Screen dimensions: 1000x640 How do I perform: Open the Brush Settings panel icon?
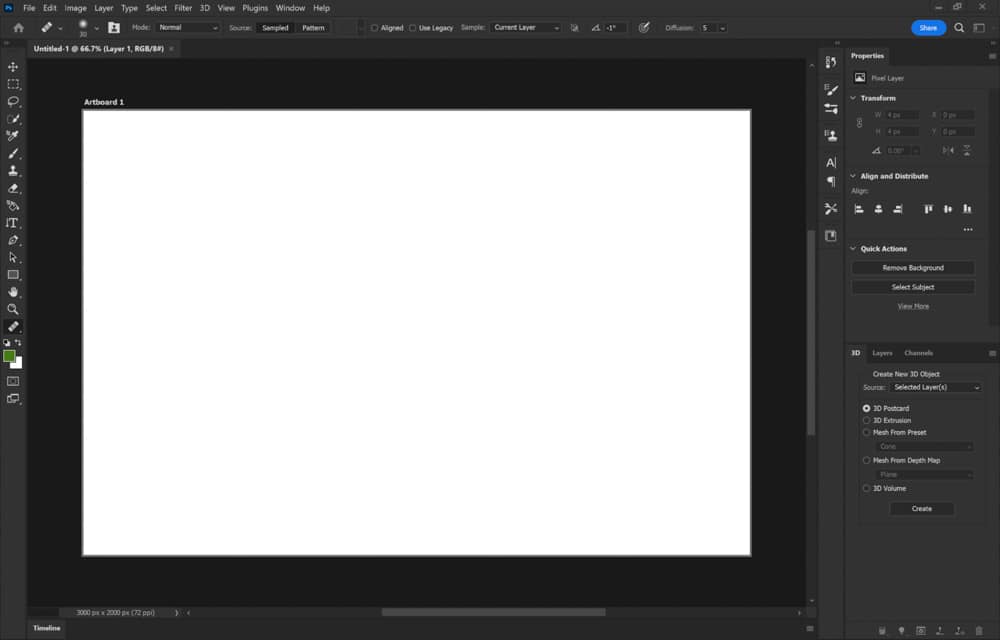coord(830,109)
